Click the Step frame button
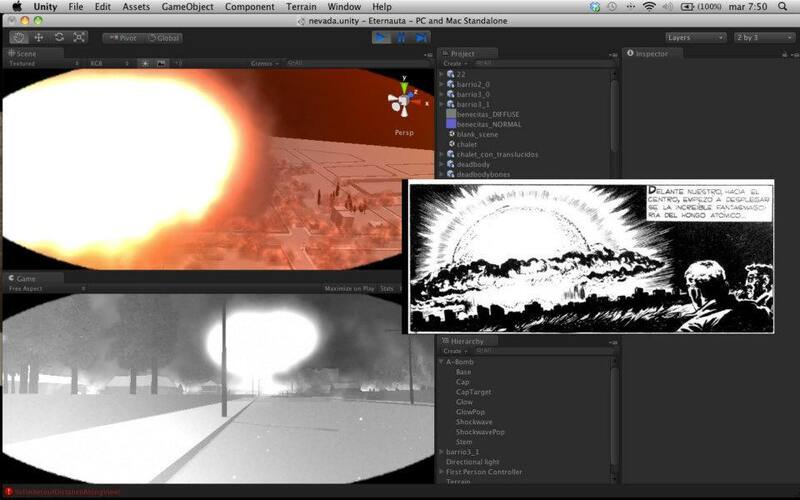800x500 pixels. 421,37
